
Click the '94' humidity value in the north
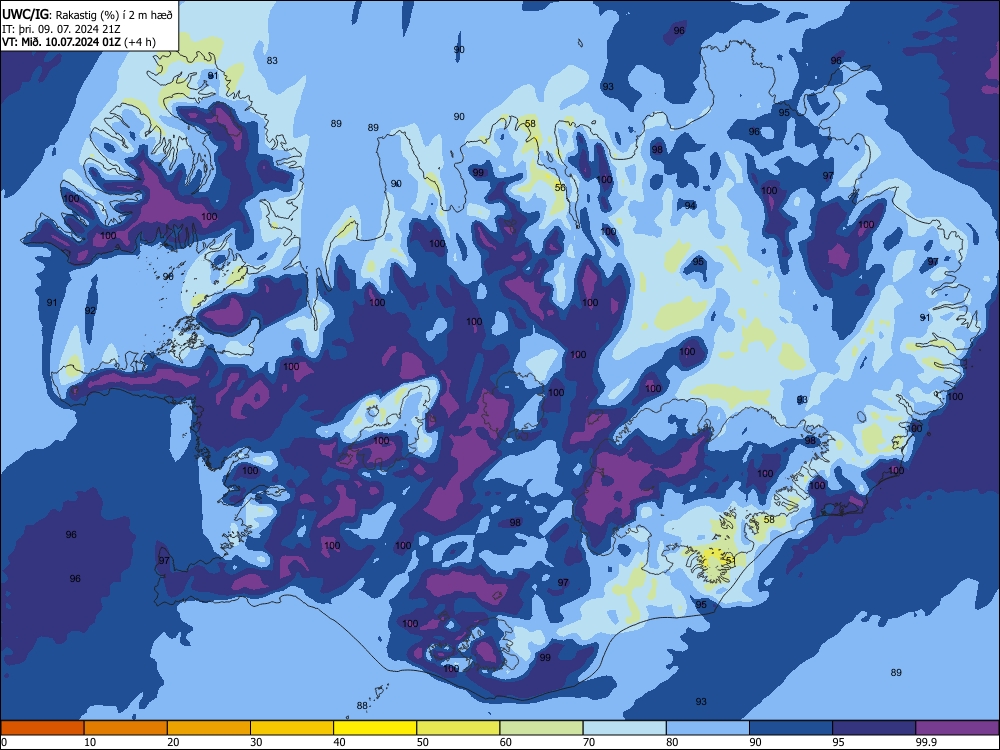click(690, 205)
